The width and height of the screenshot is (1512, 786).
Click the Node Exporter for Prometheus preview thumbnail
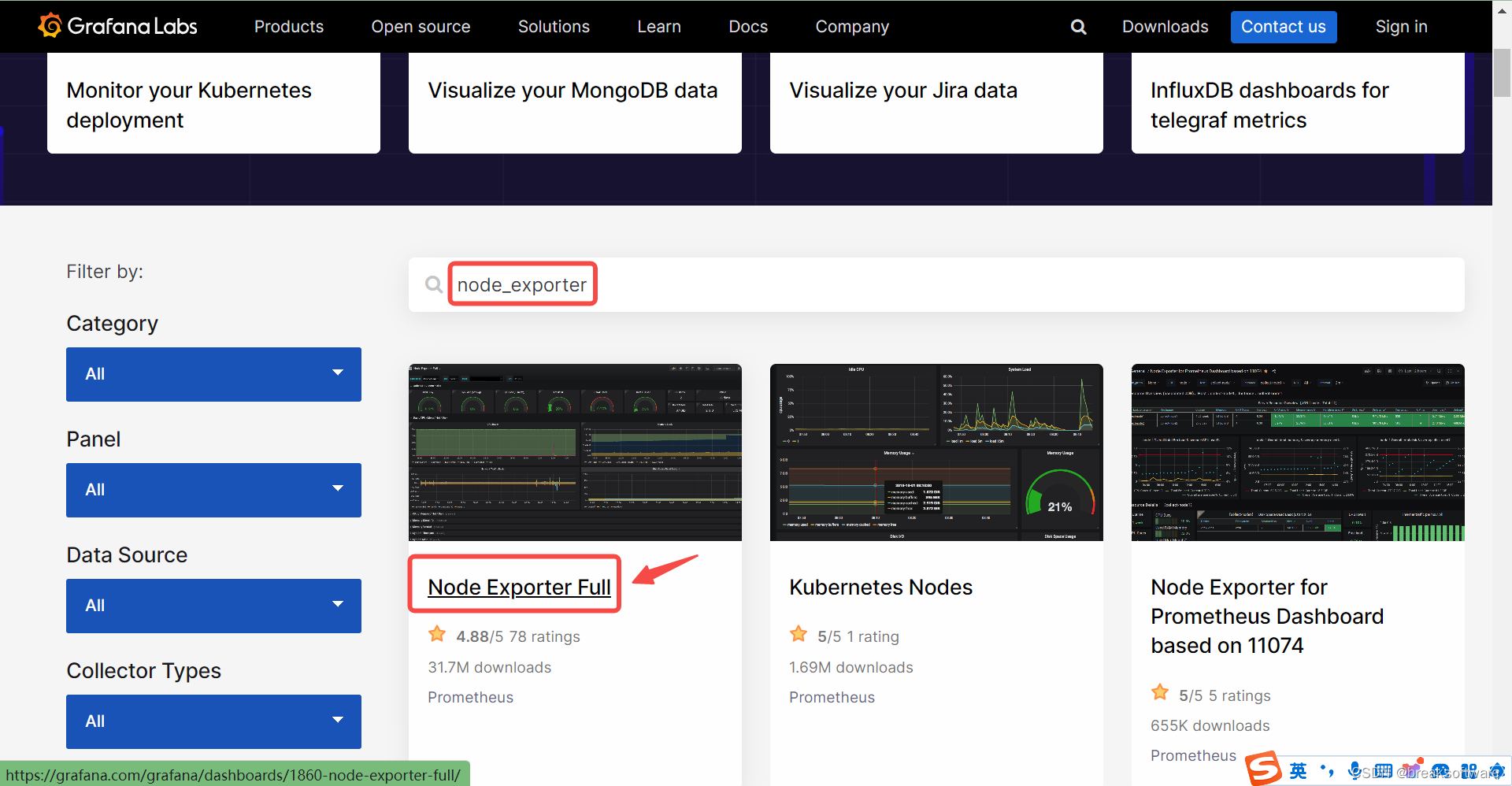(1298, 452)
